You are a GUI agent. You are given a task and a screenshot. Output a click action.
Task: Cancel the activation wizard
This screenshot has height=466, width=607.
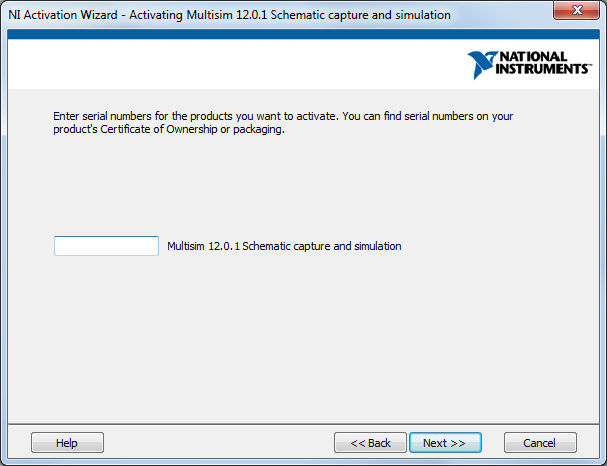540,443
